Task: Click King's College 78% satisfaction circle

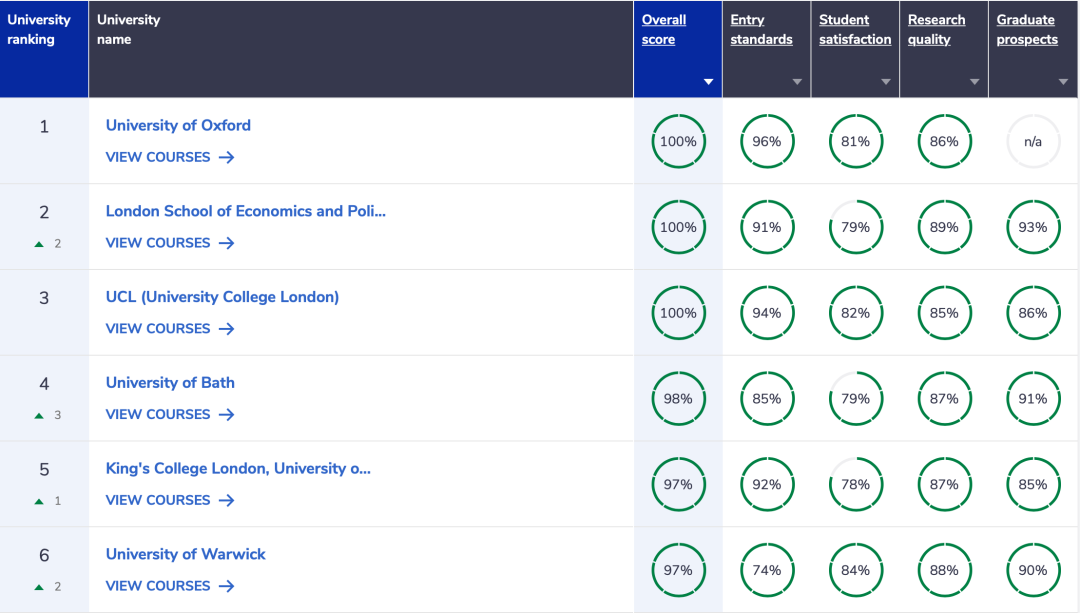Action: pyautogui.click(x=855, y=484)
